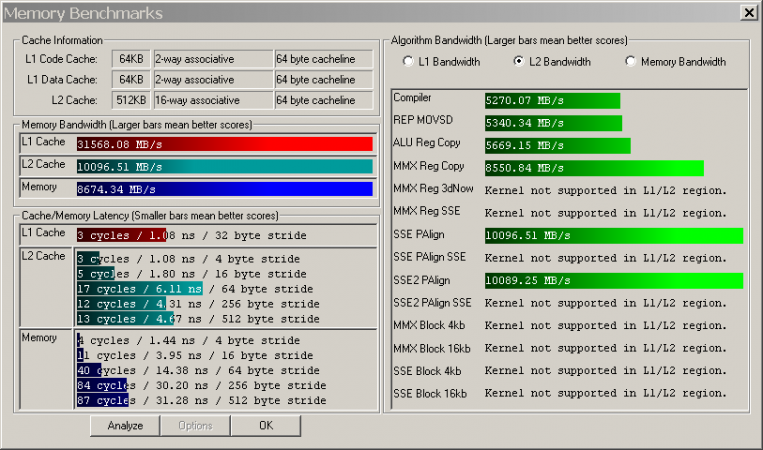Click L1 Code Cache 2-way associative field

[x=213, y=59]
